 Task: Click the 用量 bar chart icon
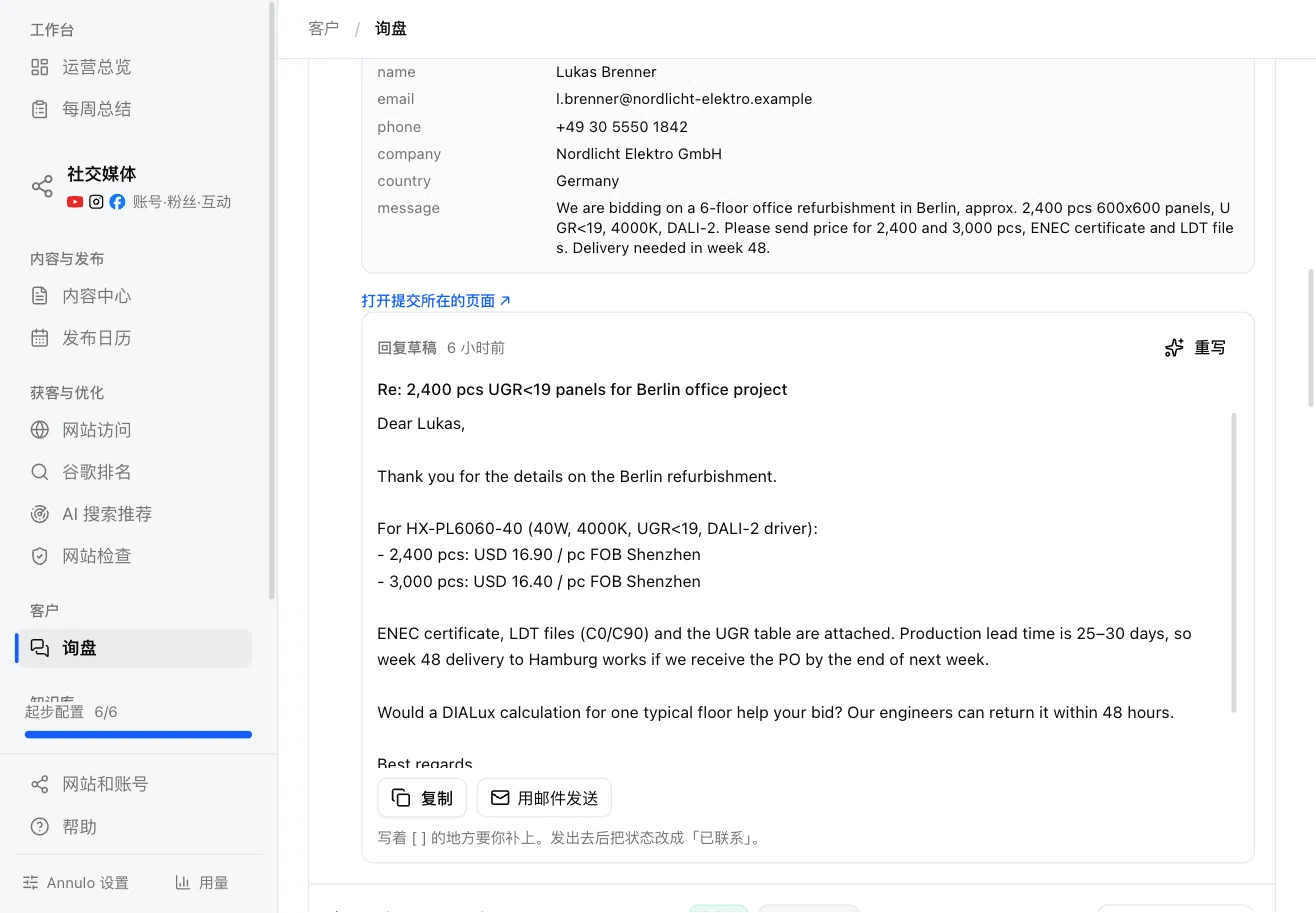coord(183,882)
